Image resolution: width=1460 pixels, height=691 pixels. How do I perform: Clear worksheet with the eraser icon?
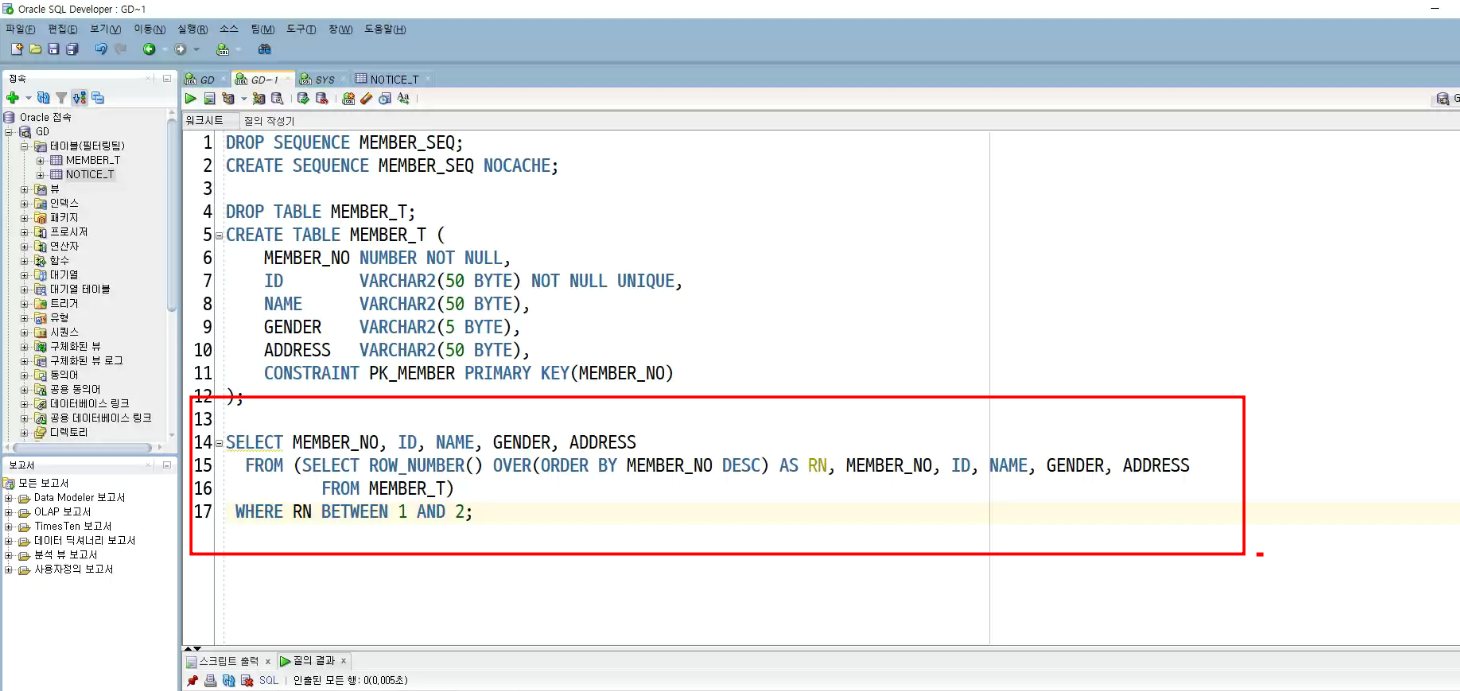(366, 98)
